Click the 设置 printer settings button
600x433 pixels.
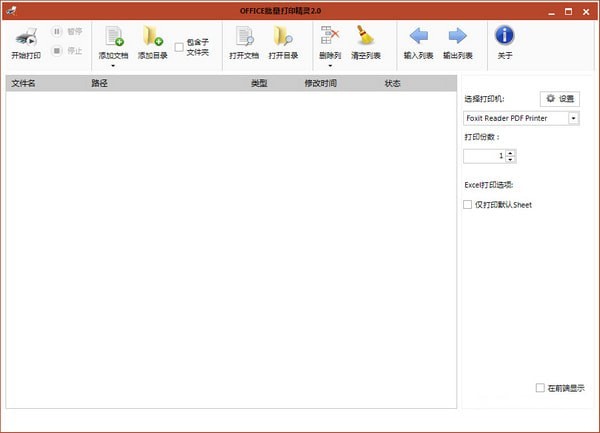(559, 99)
